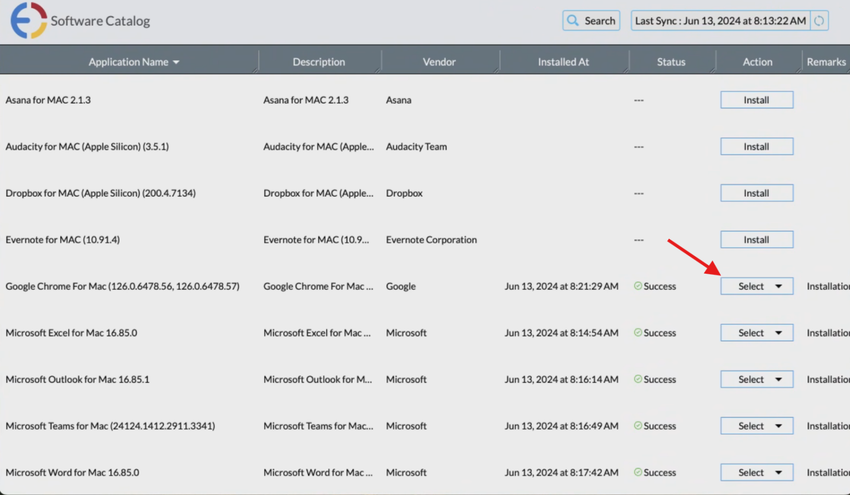Expand Select dropdown for Microsoft Word
The width and height of the screenshot is (850, 495).
pyautogui.click(x=757, y=473)
